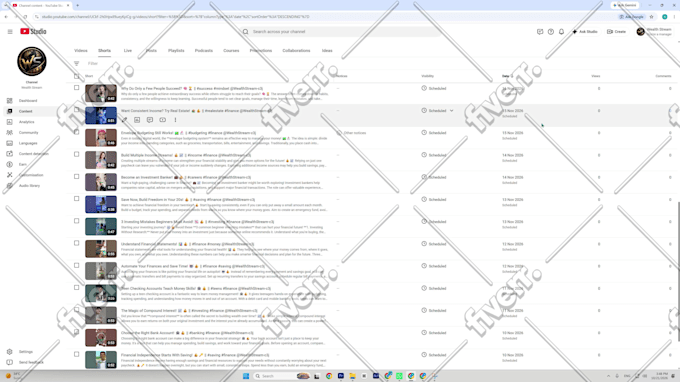680x382 pixels.
Task: Switch to the Playlists tab
Action: [176, 51]
